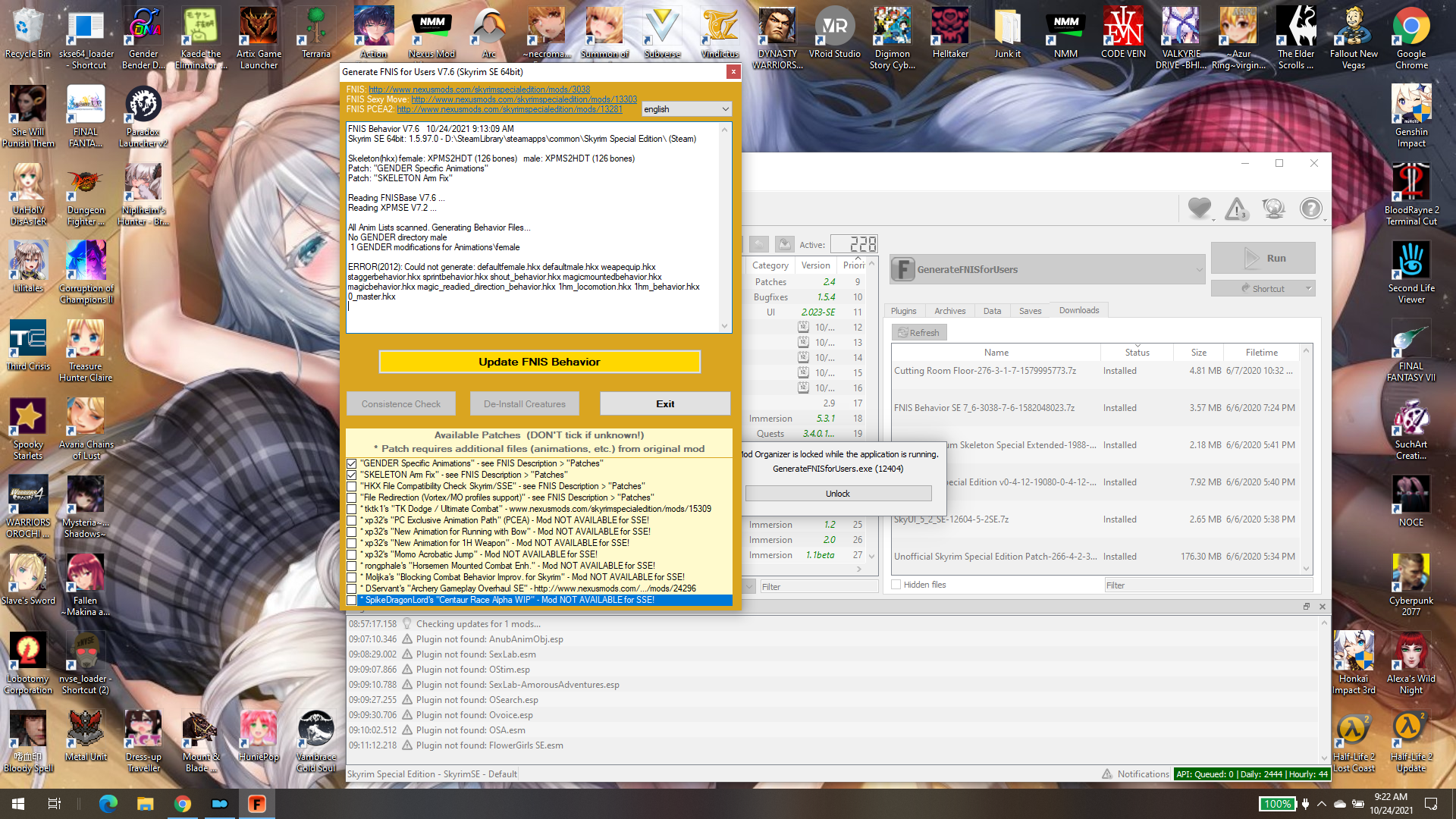
Task: Open the FNIS nexusmods mods/3038 link
Action: (479, 89)
